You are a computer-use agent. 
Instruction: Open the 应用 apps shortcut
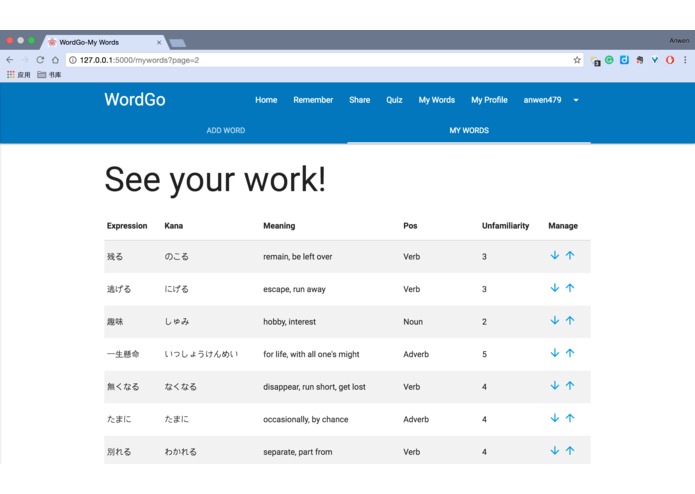click(x=18, y=74)
